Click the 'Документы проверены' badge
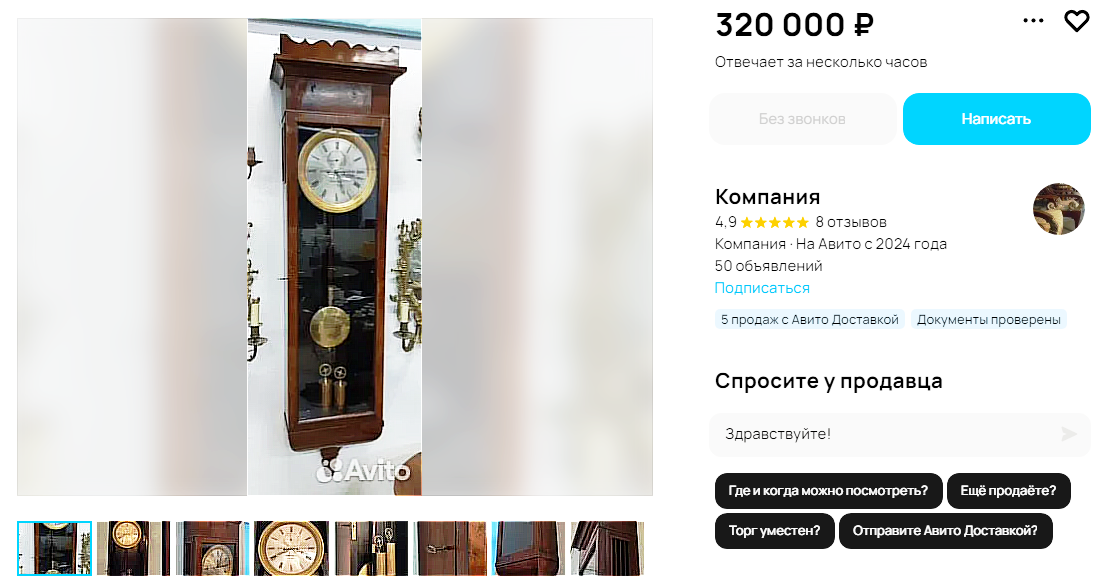 (x=989, y=320)
